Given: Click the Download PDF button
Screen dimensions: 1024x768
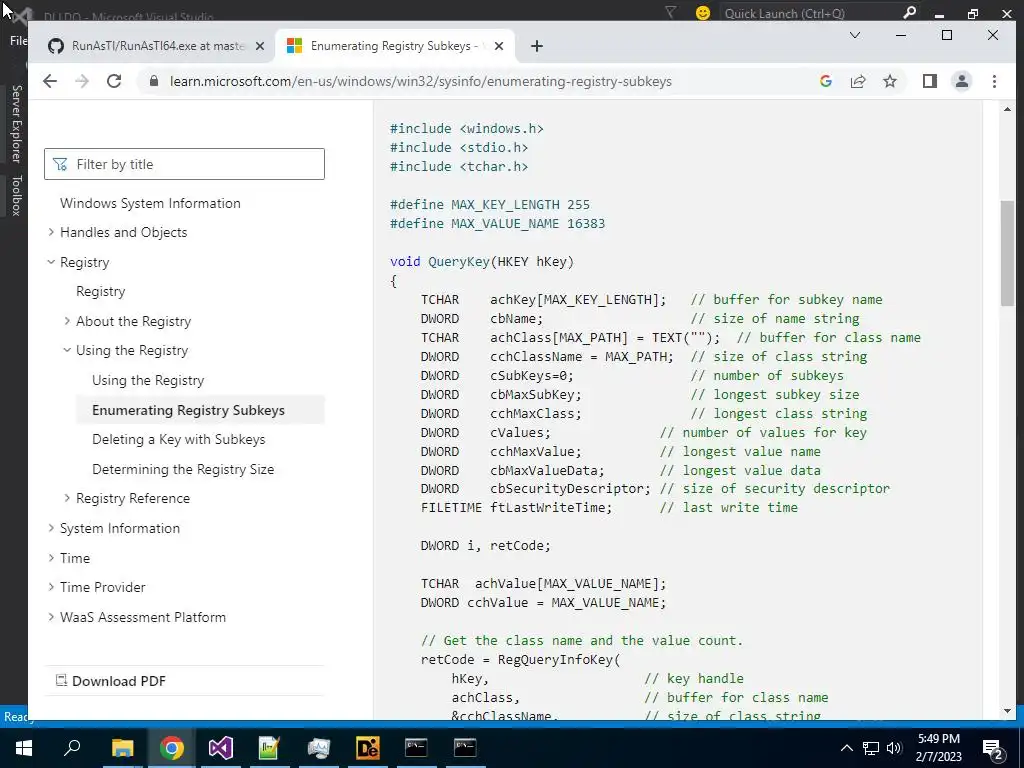Looking at the screenshot, I should (110, 681).
